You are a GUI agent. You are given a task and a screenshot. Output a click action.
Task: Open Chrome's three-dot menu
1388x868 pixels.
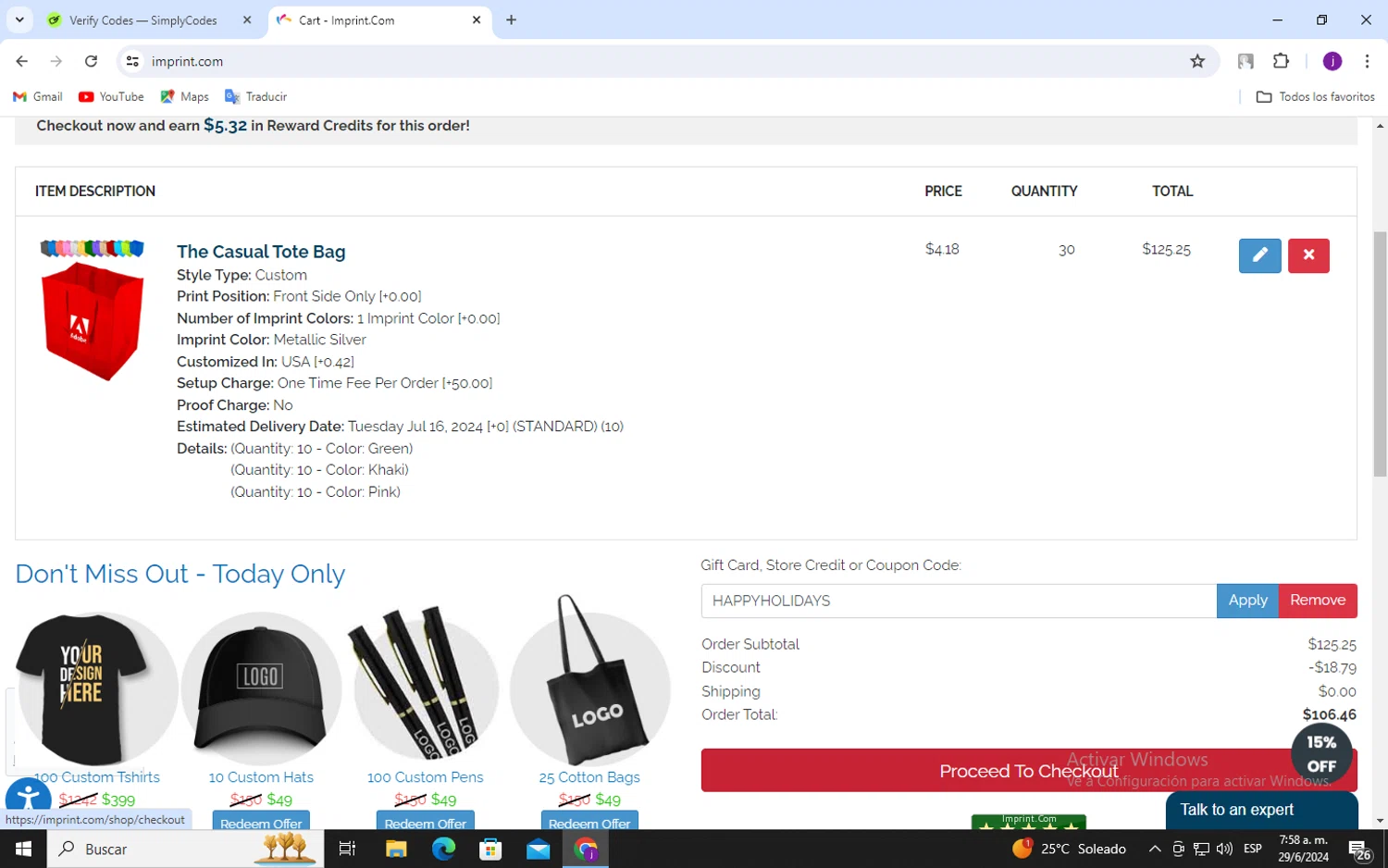(1367, 61)
